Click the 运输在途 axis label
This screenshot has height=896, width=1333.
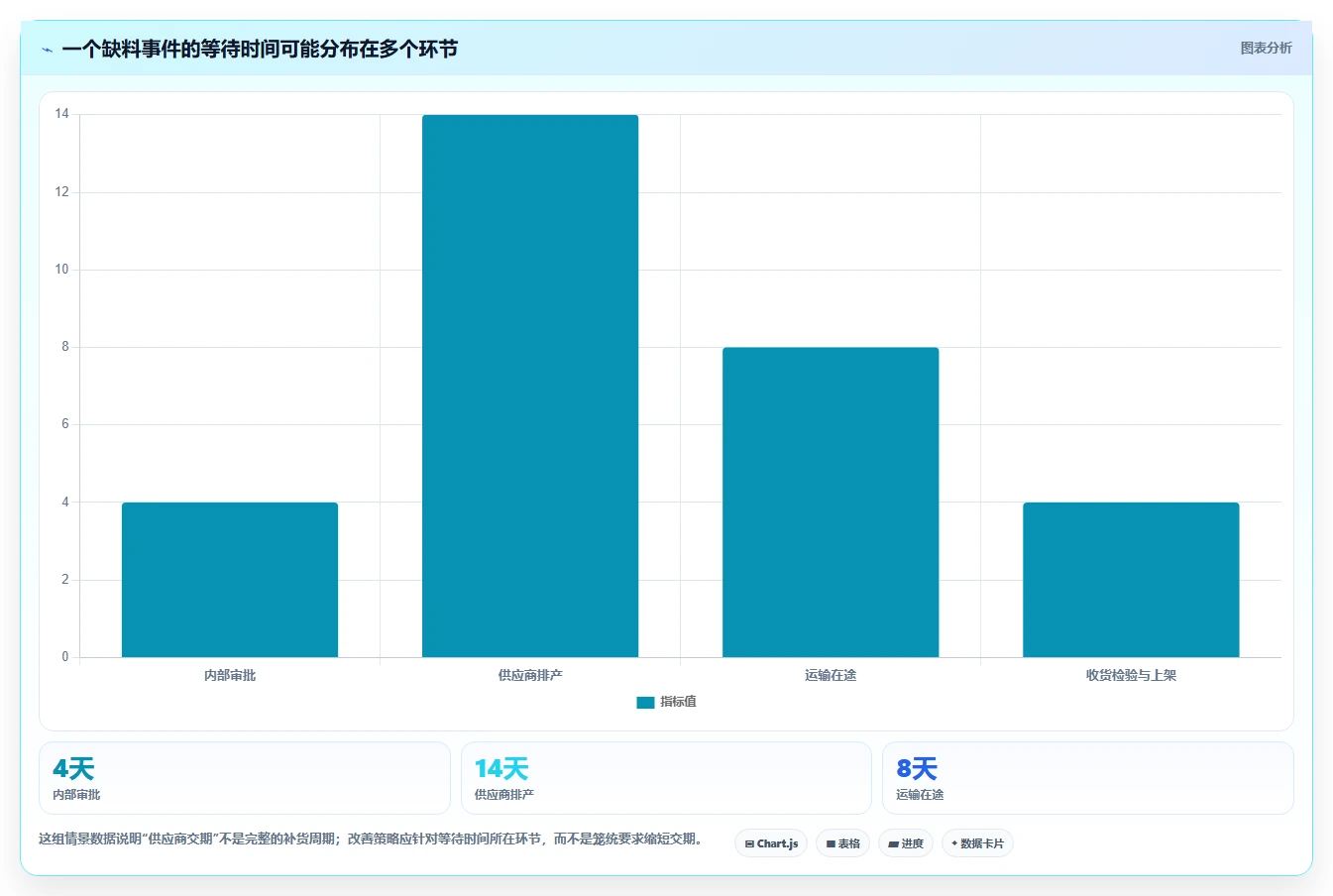831,675
